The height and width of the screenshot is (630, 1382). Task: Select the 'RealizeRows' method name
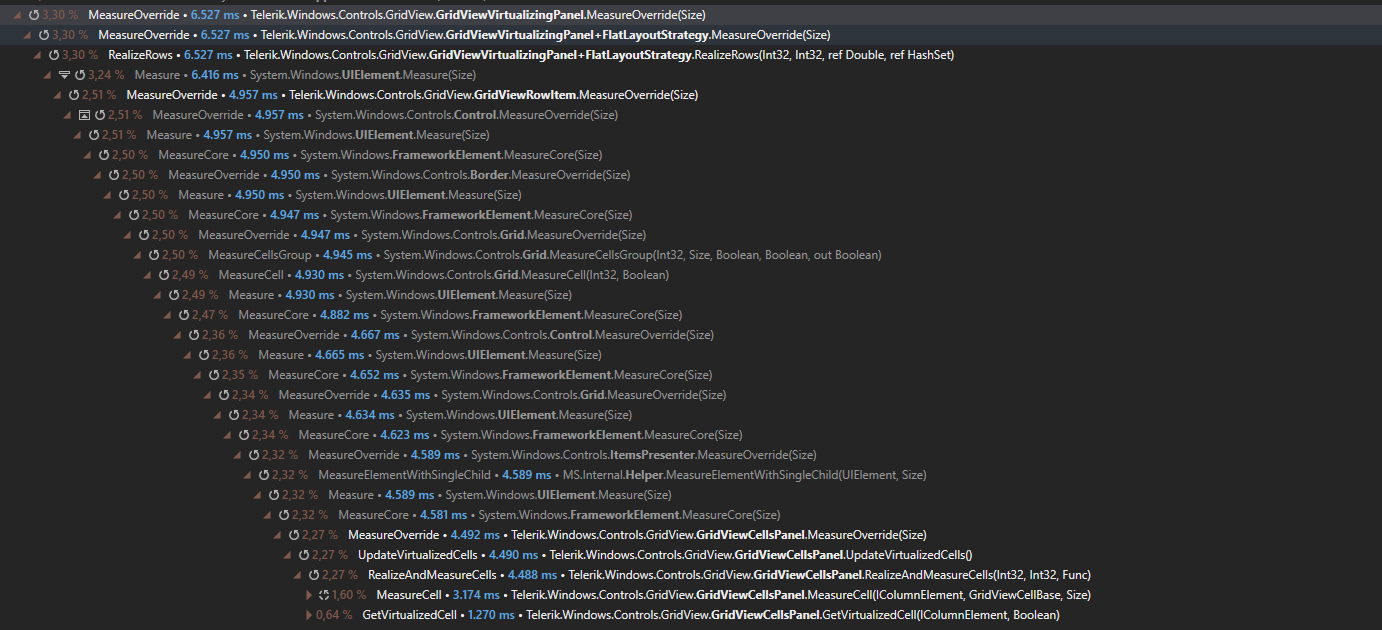coord(139,55)
